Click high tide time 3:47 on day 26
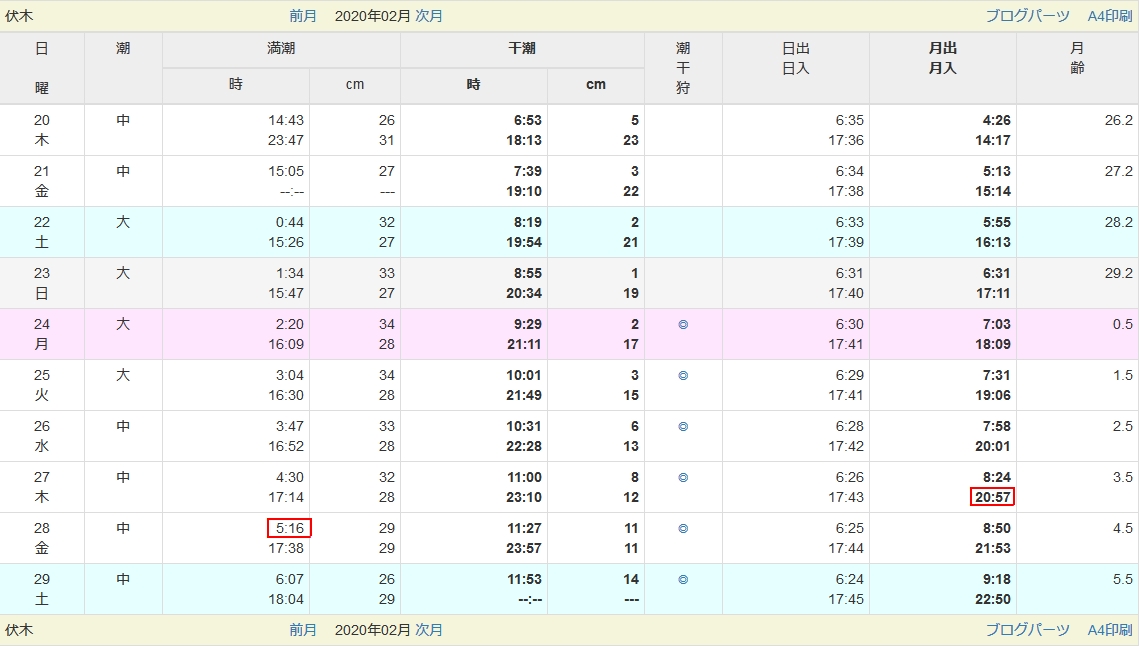1139x646 pixels. (290, 426)
